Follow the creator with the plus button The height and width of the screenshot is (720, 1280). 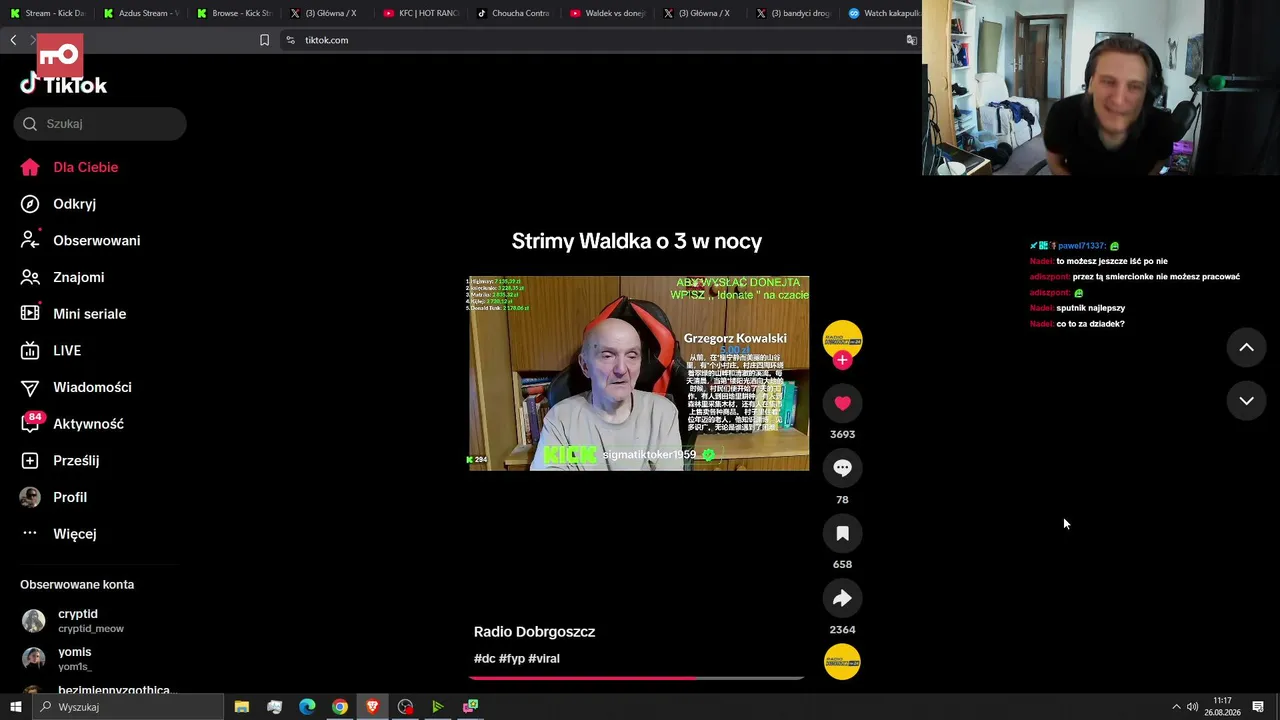pyautogui.click(x=842, y=360)
